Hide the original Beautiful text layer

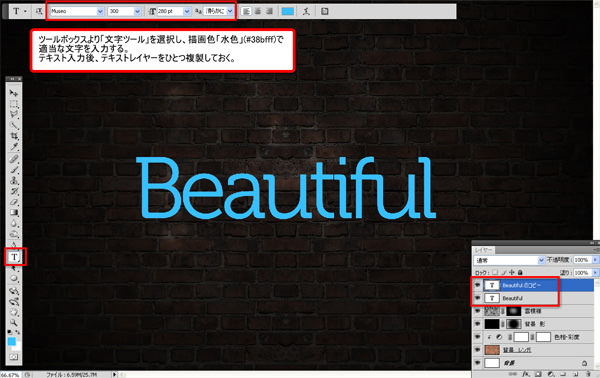pos(477,298)
